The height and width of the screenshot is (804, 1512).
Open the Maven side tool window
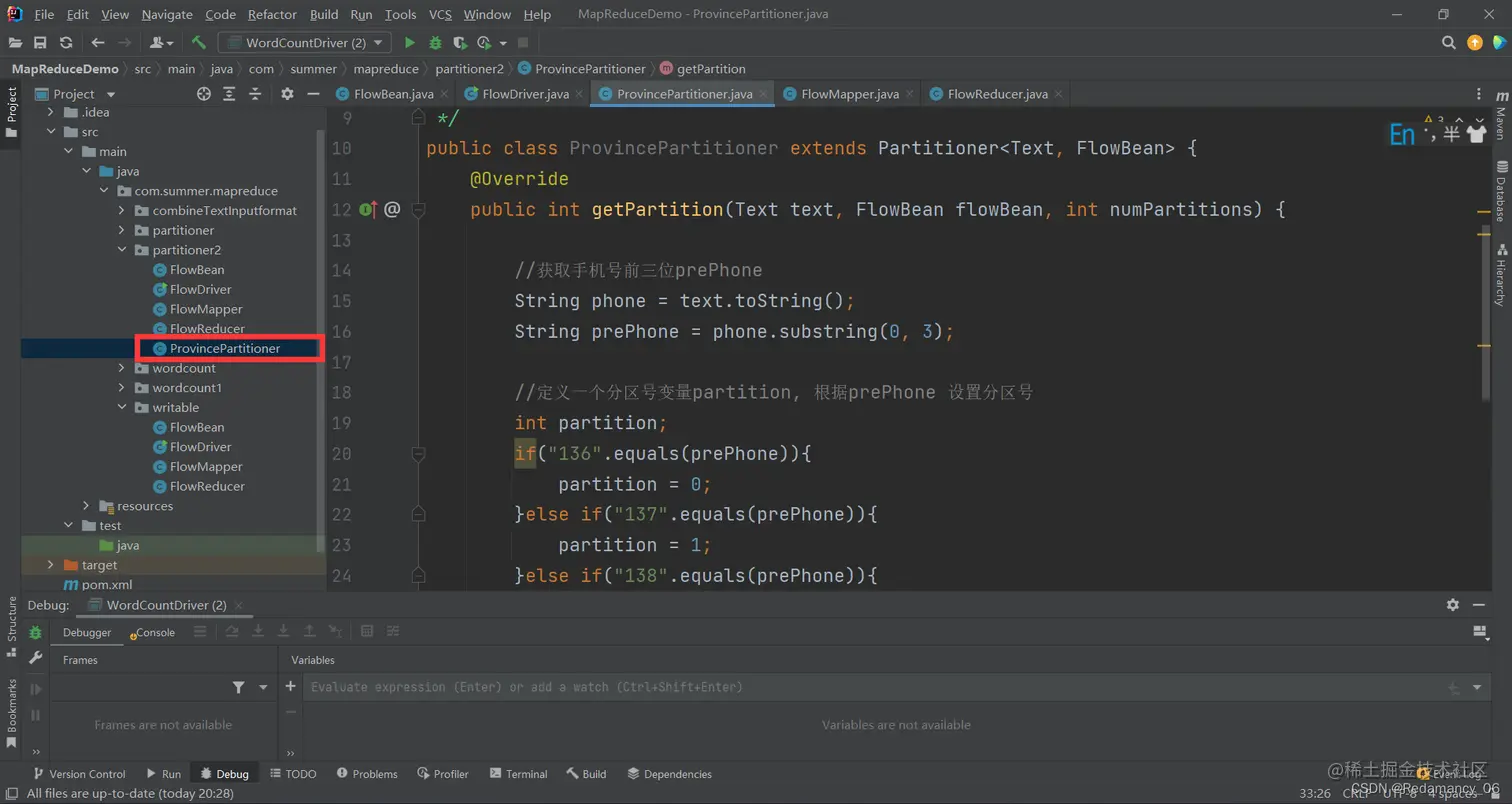(x=1500, y=117)
